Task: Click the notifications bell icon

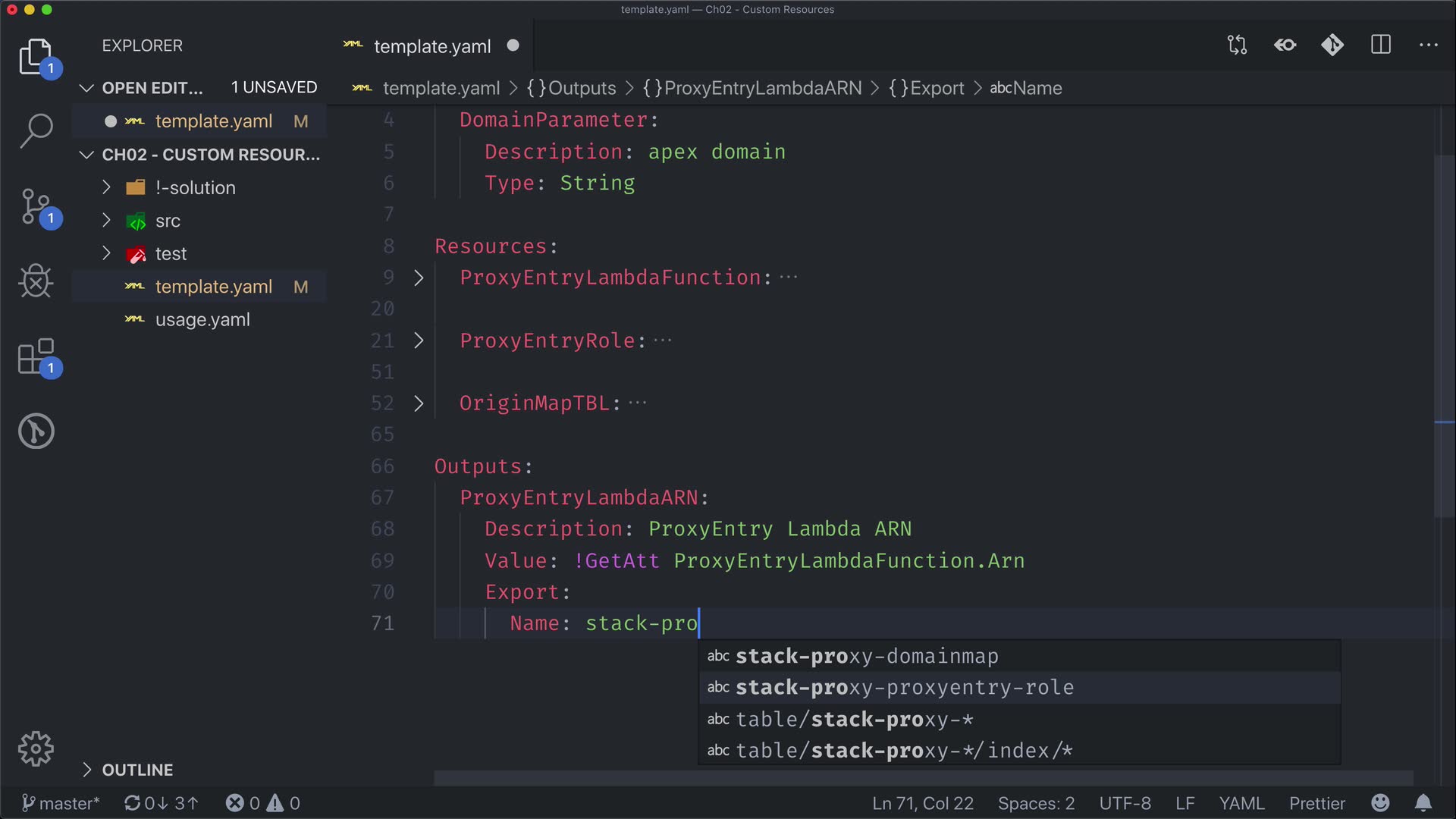Action: point(1423,803)
